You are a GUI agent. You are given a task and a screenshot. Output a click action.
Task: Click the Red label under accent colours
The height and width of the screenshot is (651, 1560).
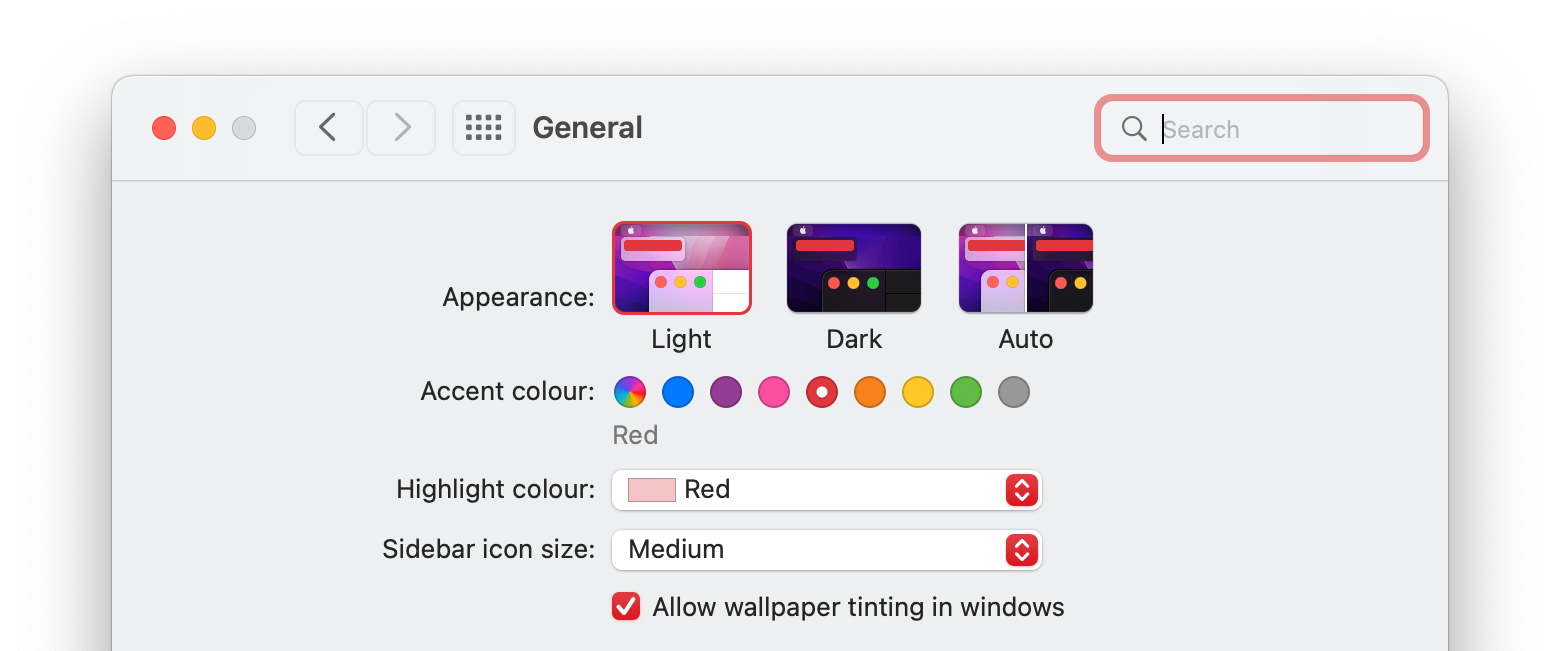[635, 435]
